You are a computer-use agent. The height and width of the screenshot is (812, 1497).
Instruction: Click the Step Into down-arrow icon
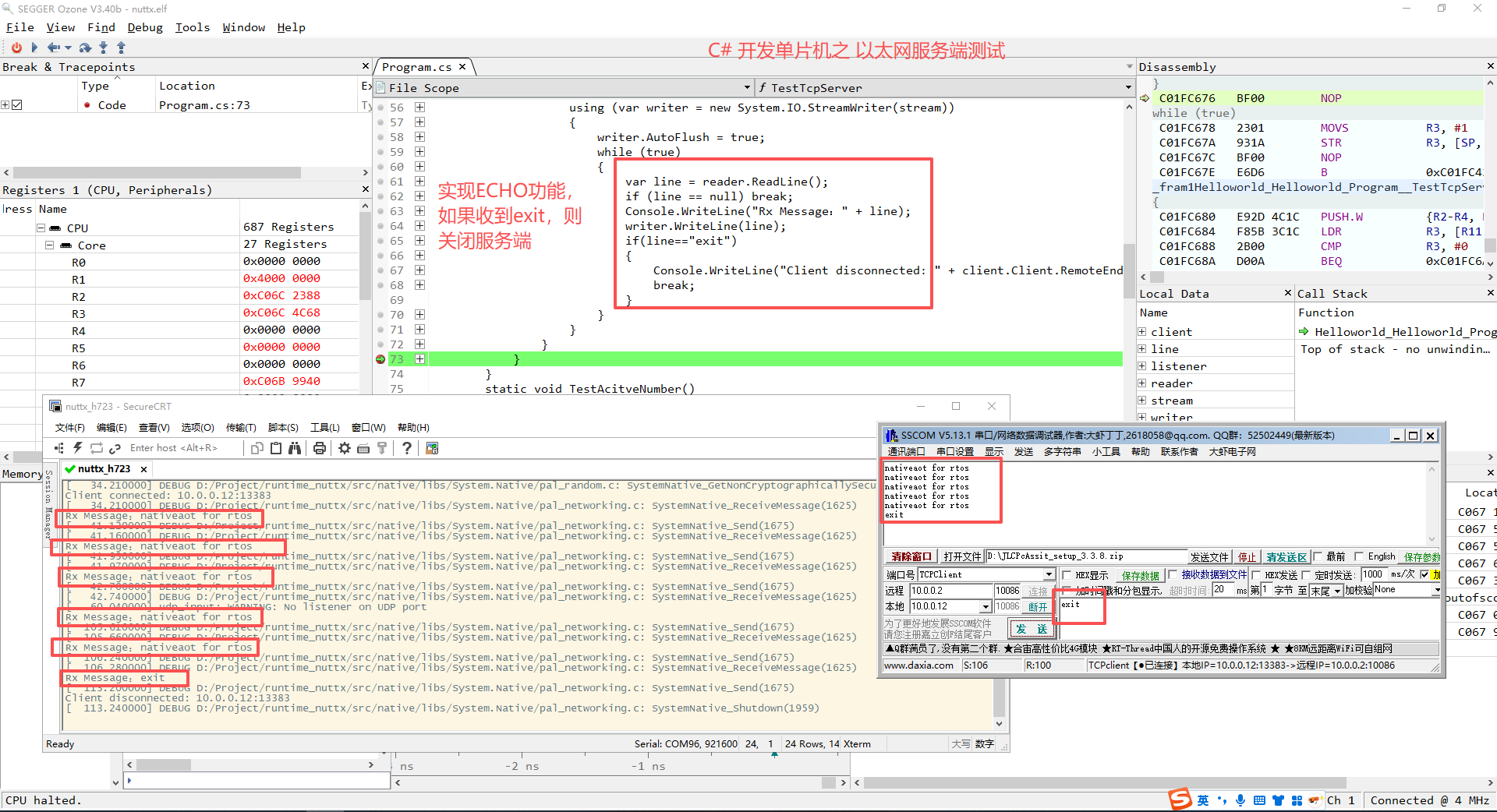click(x=103, y=48)
